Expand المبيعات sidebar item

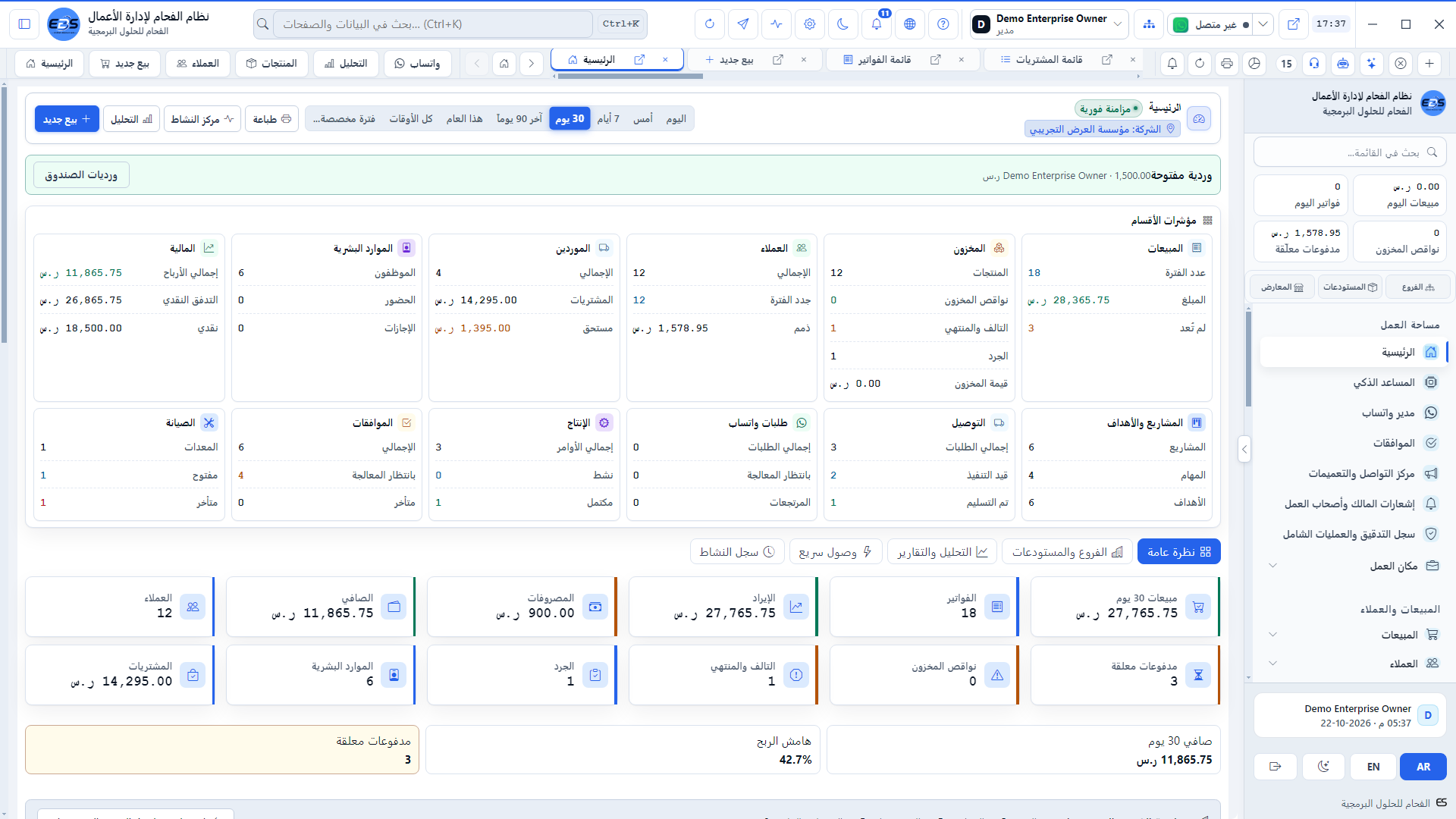[1273, 635]
